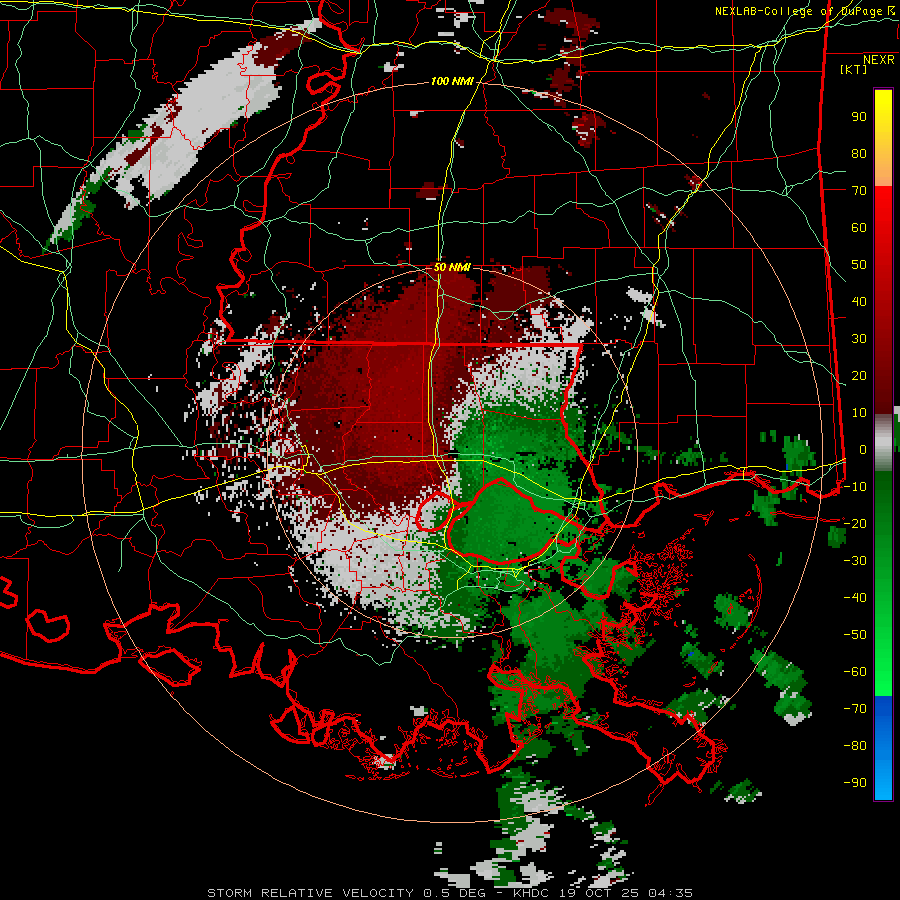Click the -80 value on the velocity scale

(855, 746)
